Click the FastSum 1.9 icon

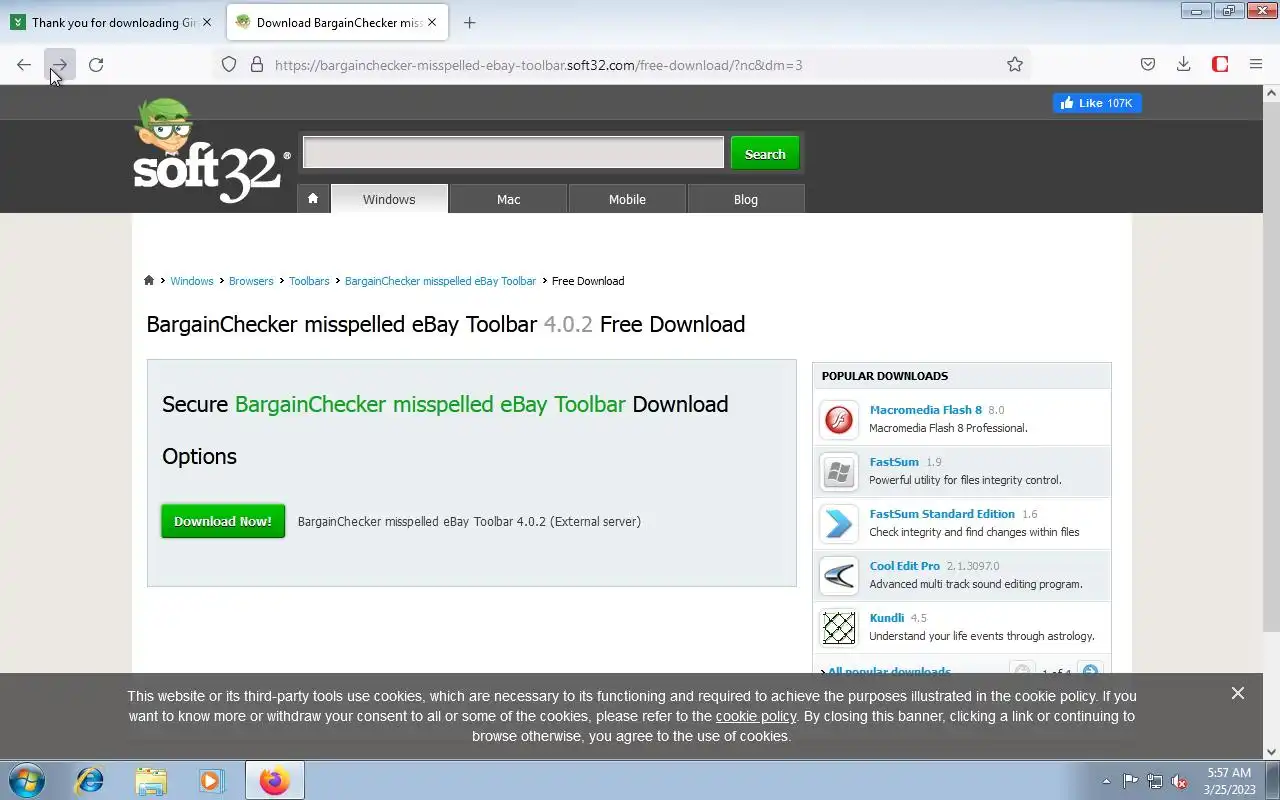coord(839,472)
